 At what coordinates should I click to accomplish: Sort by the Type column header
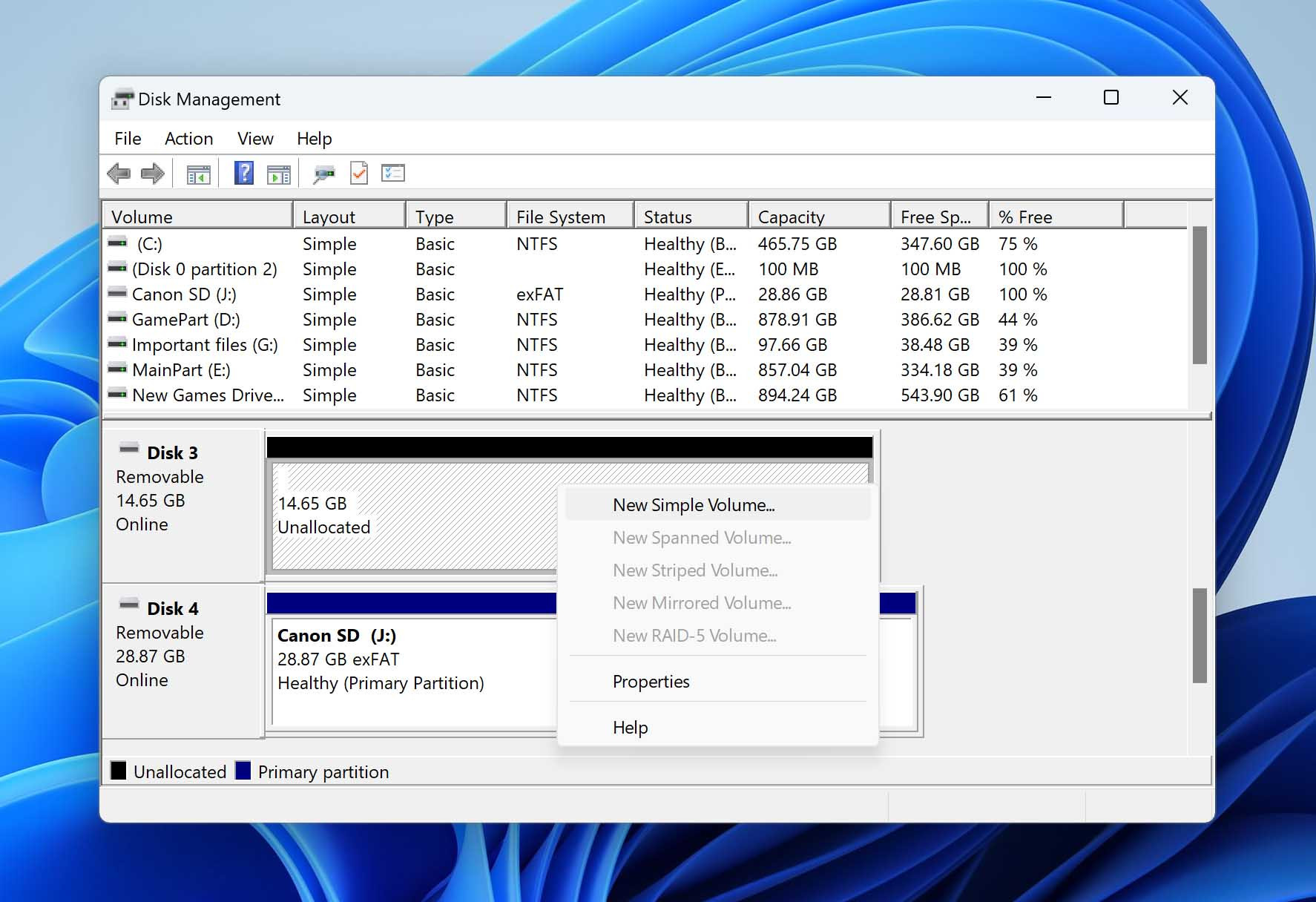(x=456, y=217)
